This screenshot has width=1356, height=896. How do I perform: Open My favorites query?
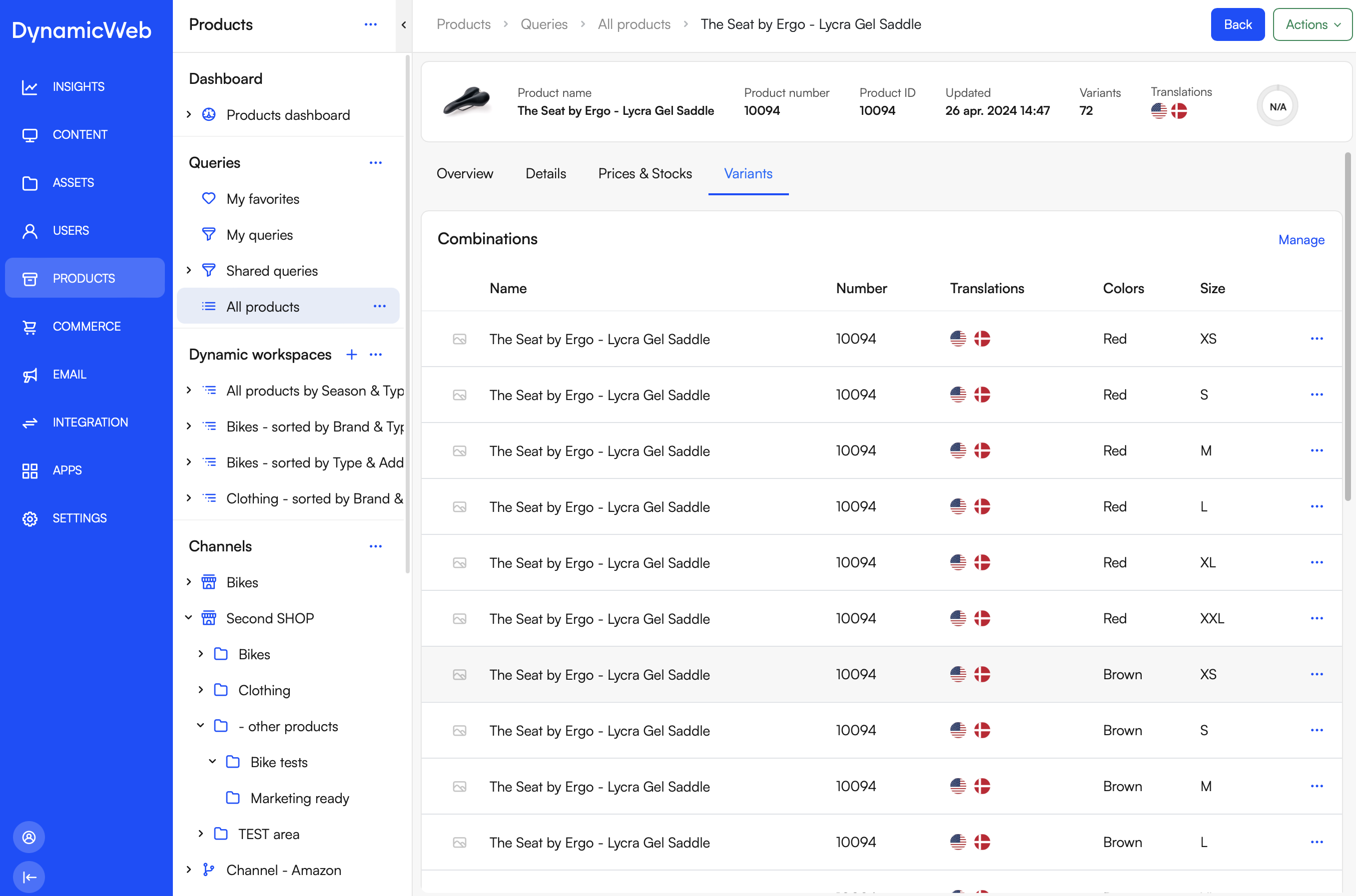point(262,199)
